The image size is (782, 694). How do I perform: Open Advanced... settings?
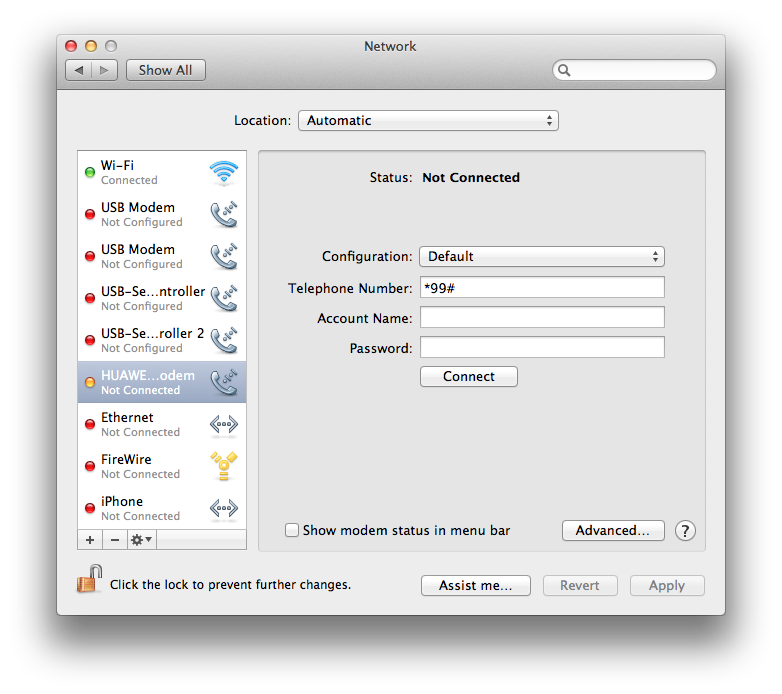coord(613,530)
